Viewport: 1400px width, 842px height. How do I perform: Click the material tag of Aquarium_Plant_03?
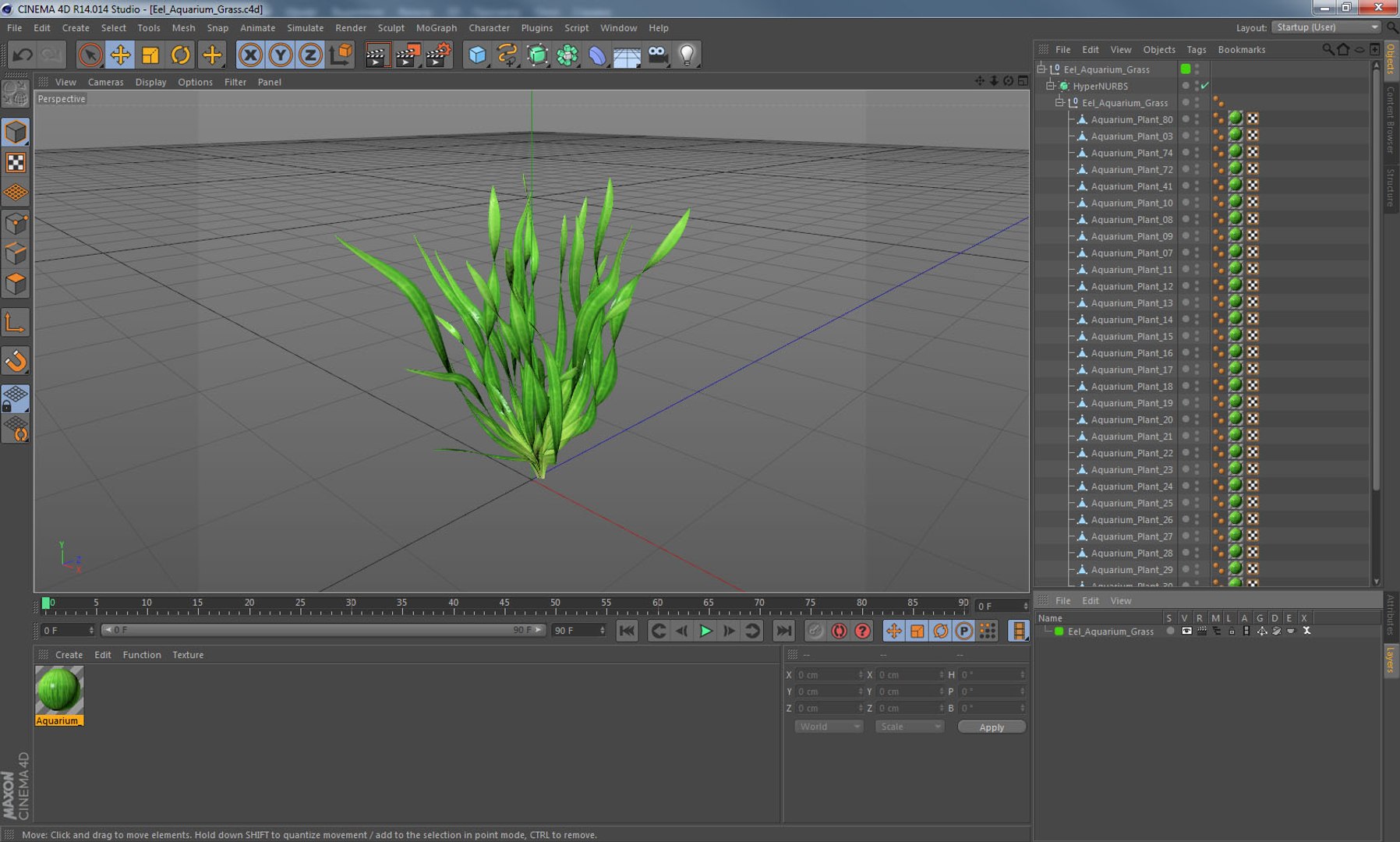(x=1236, y=135)
